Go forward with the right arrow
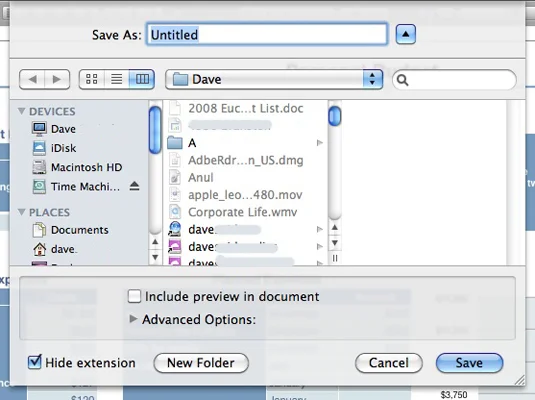 click(x=57, y=79)
